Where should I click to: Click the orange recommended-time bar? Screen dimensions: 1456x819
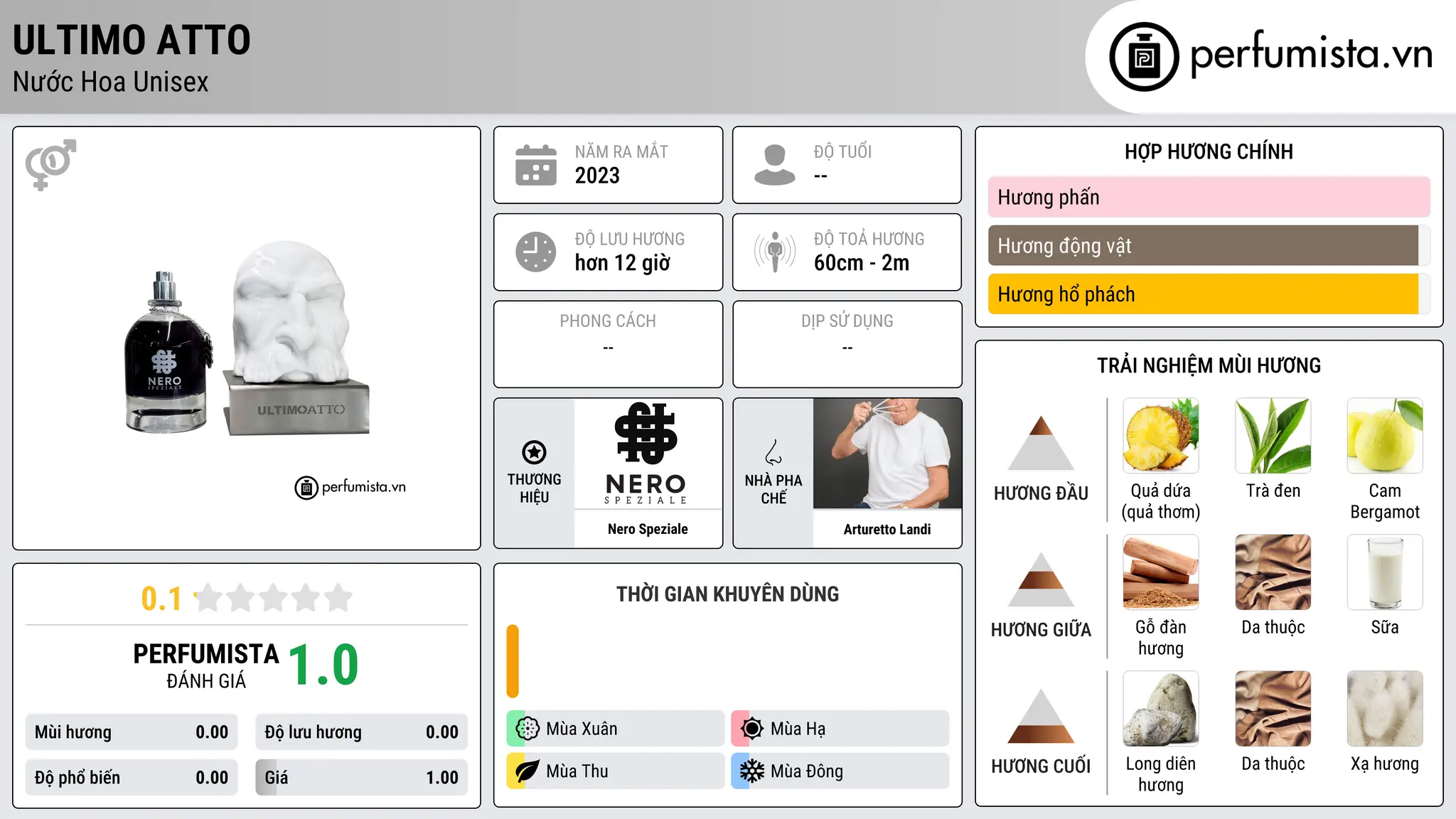pyautogui.click(x=513, y=661)
